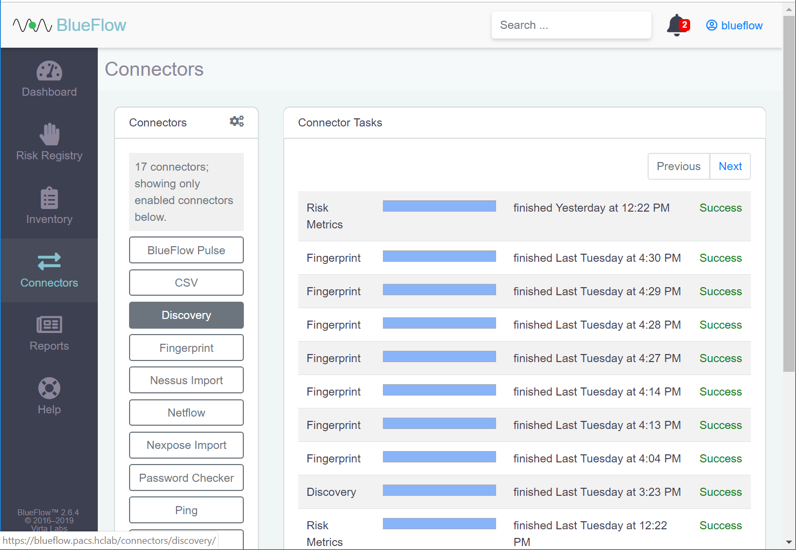
Task: Open the Reports newspaper icon
Action: [x=49, y=325]
